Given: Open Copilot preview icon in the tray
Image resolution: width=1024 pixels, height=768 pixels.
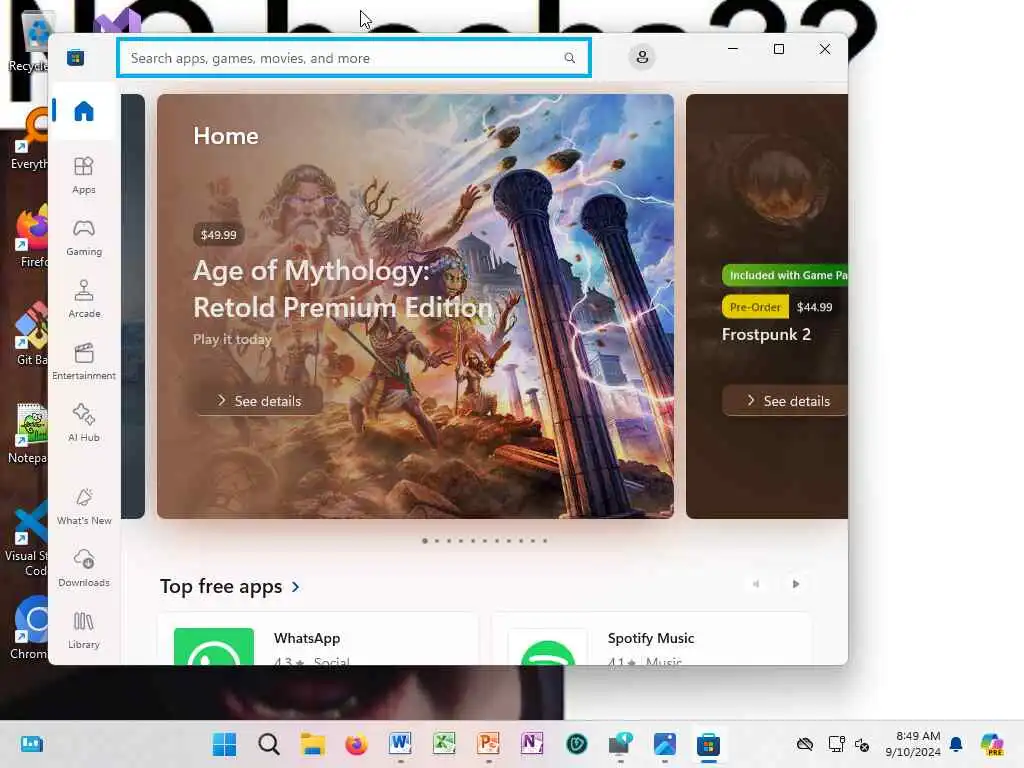Looking at the screenshot, I should (x=992, y=744).
